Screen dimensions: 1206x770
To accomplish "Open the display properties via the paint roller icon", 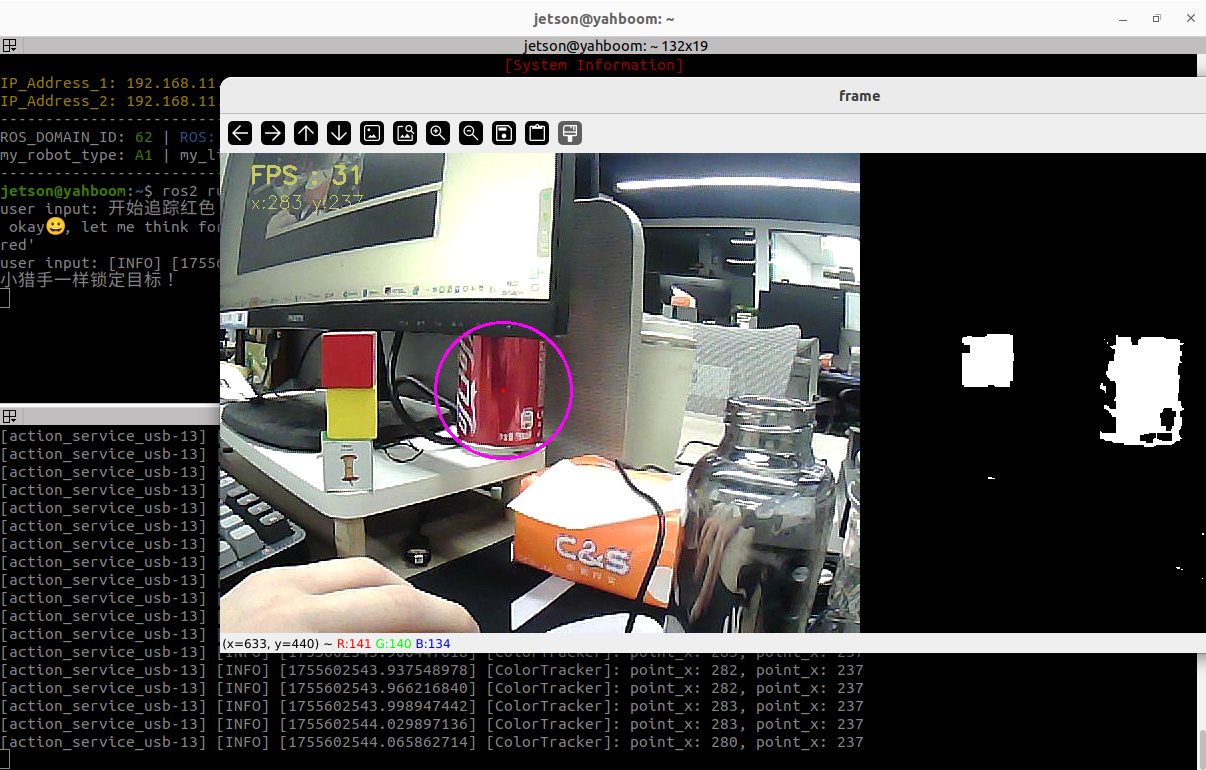I will tap(570, 133).
